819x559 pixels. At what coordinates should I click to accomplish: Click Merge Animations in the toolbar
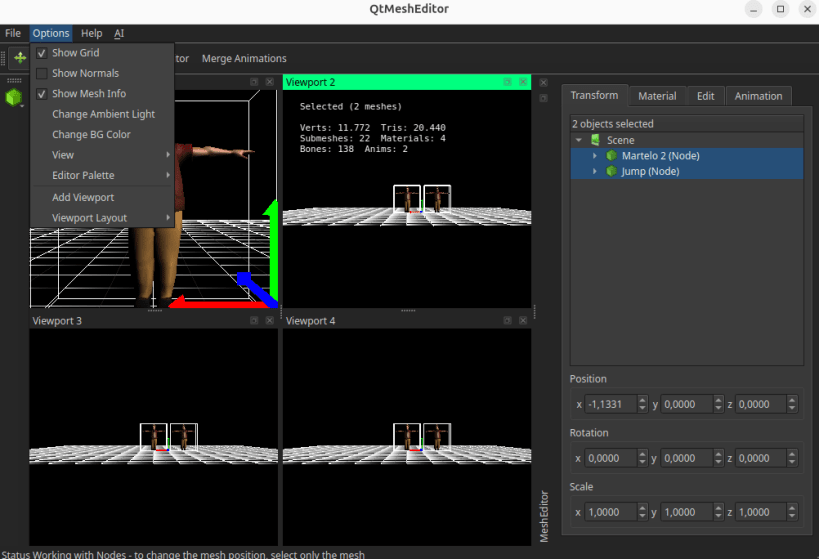(x=244, y=59)
